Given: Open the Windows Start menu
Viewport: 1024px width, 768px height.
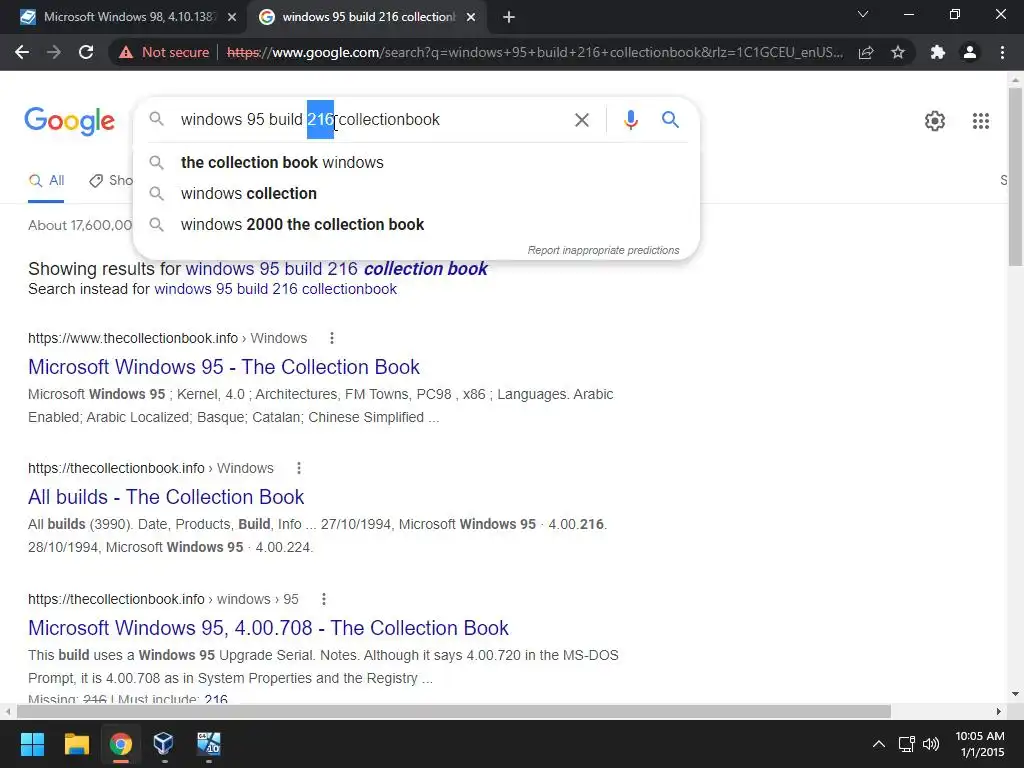Looking at the screenshot, I should 32,744.
